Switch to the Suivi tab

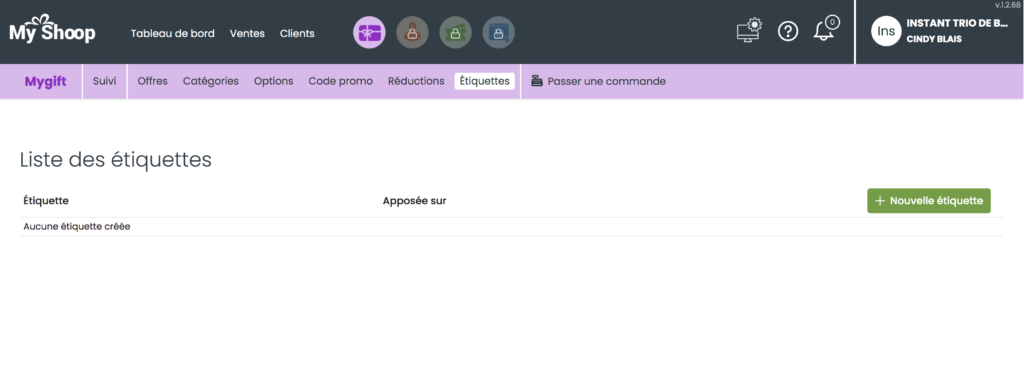click(x=104, y=81)
